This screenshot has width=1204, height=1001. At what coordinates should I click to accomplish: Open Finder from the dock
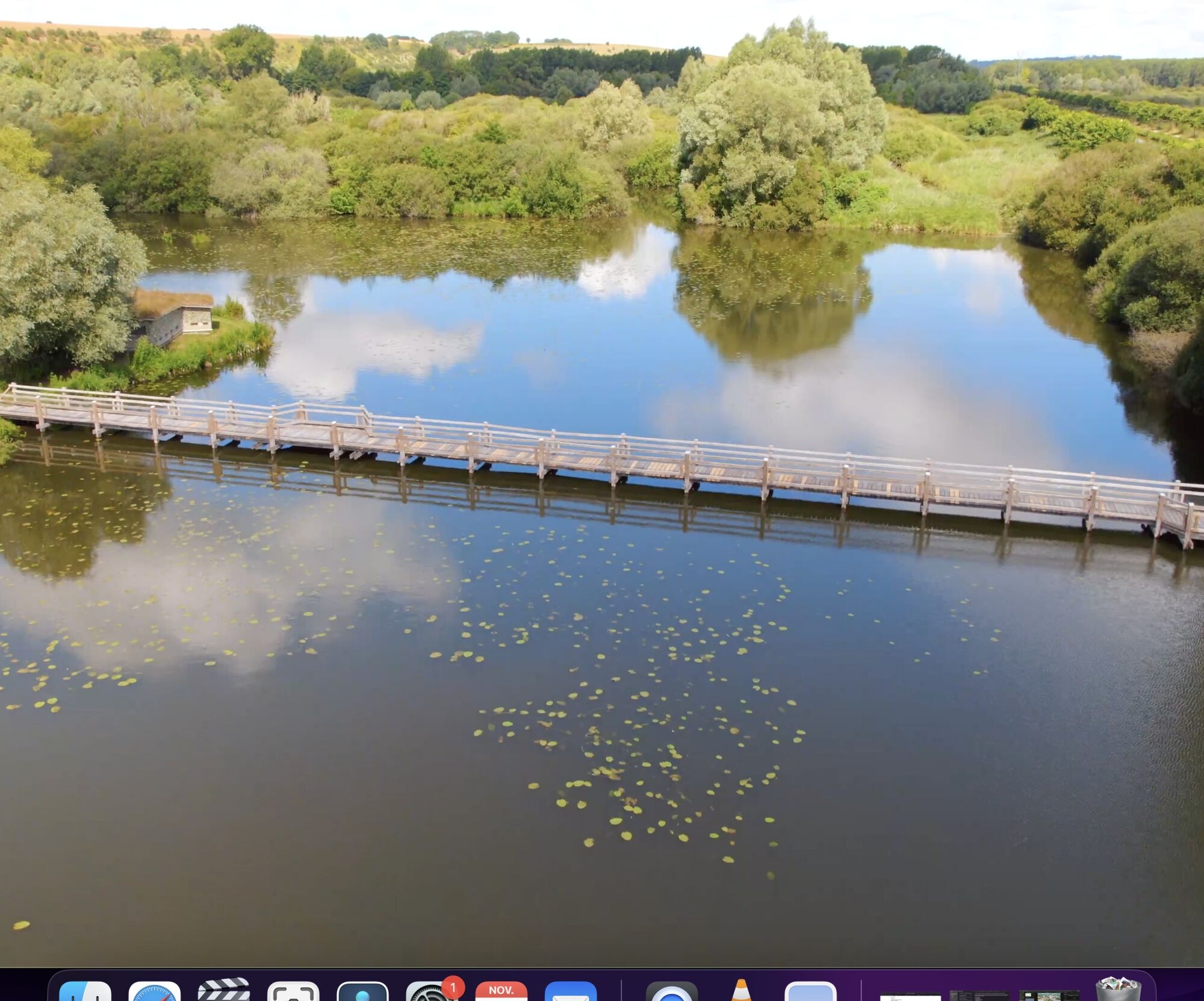(85, 991)
